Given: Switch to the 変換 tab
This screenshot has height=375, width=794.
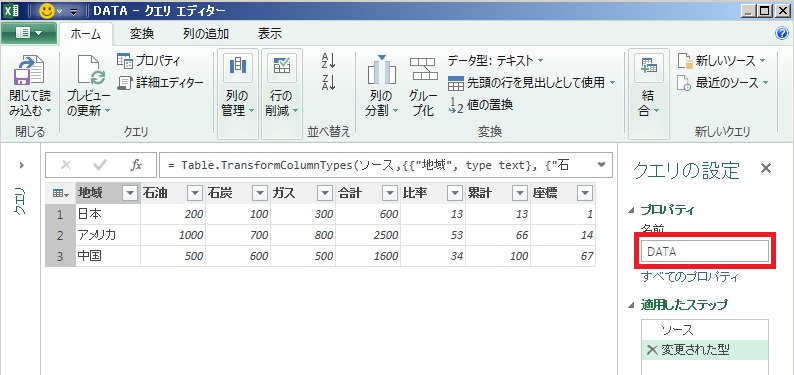Looking at the screenshot, I should (x=142, y=34).
